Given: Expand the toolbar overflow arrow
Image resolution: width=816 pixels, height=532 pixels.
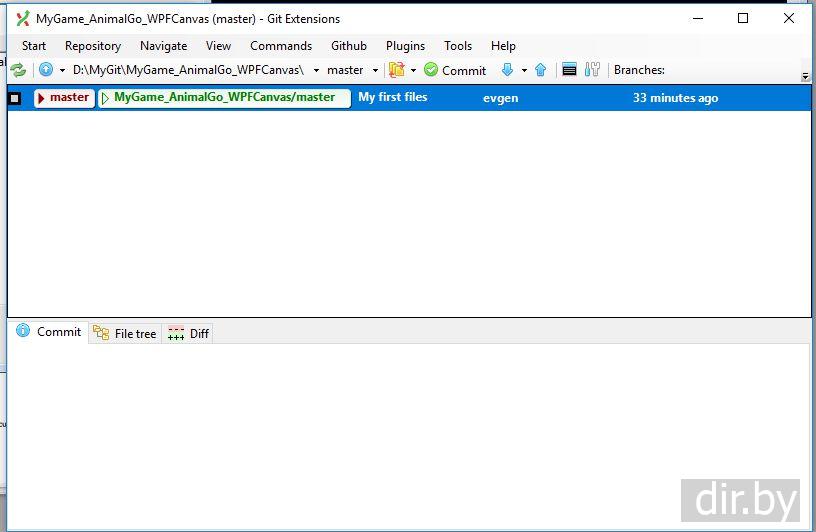Looking at the screenshot, I should 806,77.
